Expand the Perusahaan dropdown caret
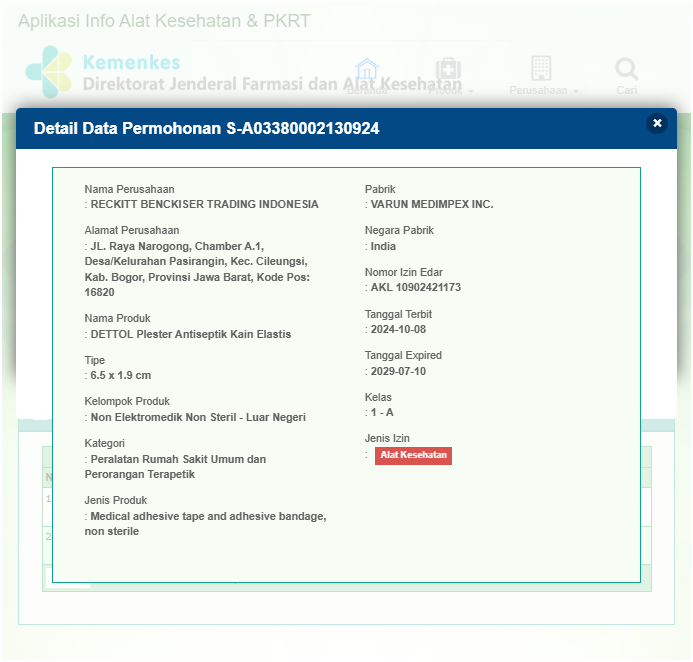This screenshot has height=662, width=693. 575,91
